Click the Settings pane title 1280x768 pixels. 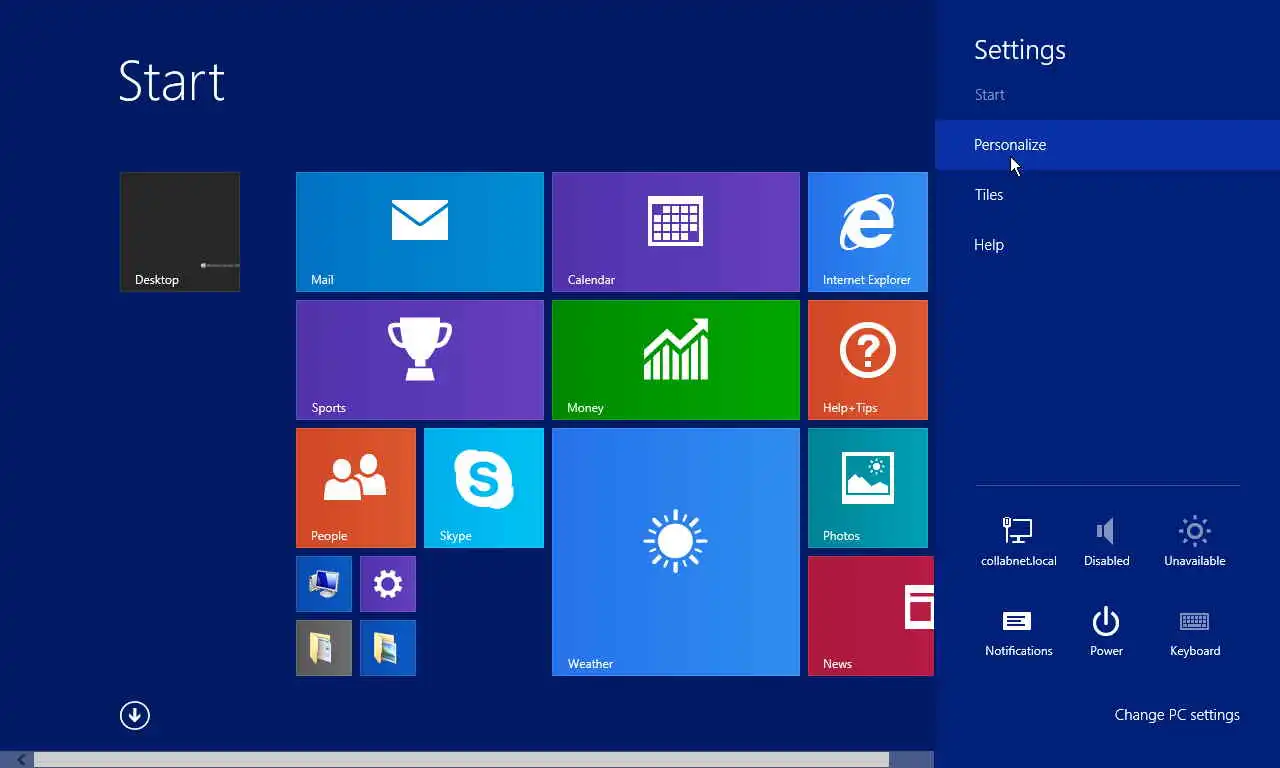(x=1020, y=50)
